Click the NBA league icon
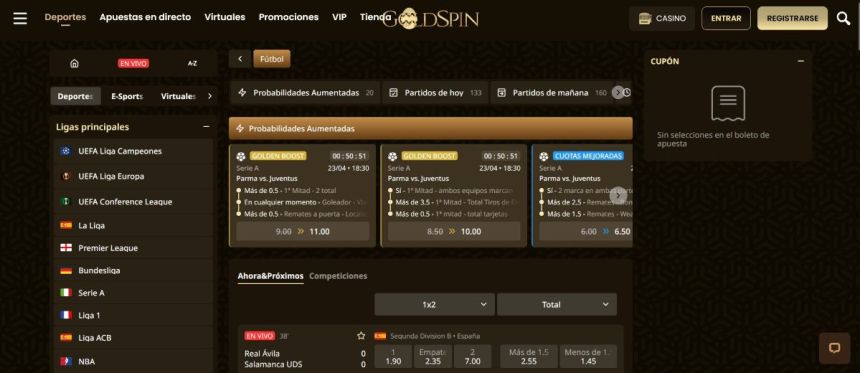The width and height of the screenshot is (860, 373). coord(66,361)
